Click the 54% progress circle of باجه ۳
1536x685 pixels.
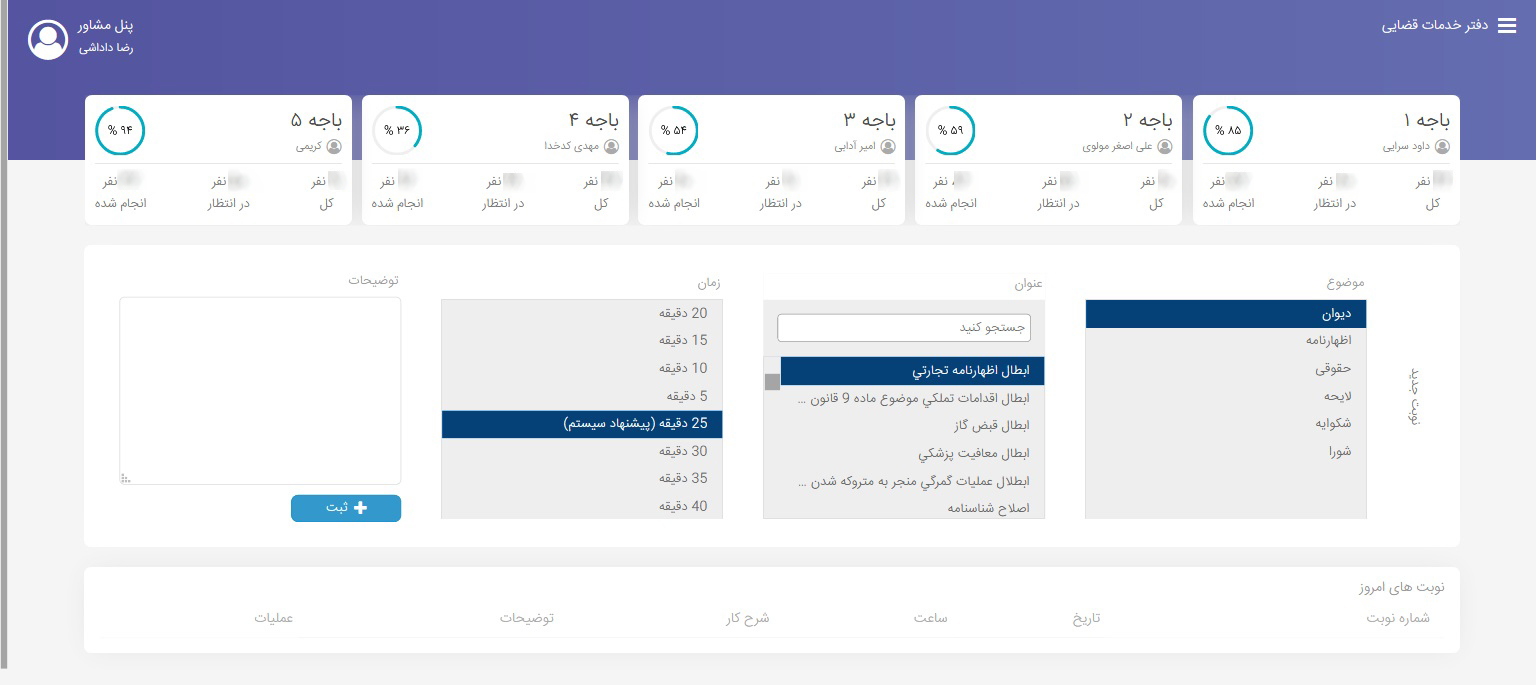[x=674, y=131]
